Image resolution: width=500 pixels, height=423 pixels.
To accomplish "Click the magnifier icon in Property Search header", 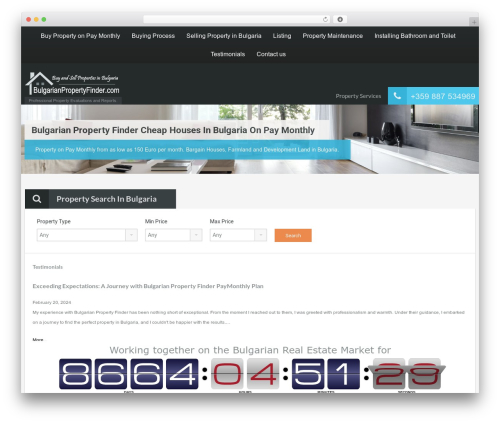I will [37, 199].
